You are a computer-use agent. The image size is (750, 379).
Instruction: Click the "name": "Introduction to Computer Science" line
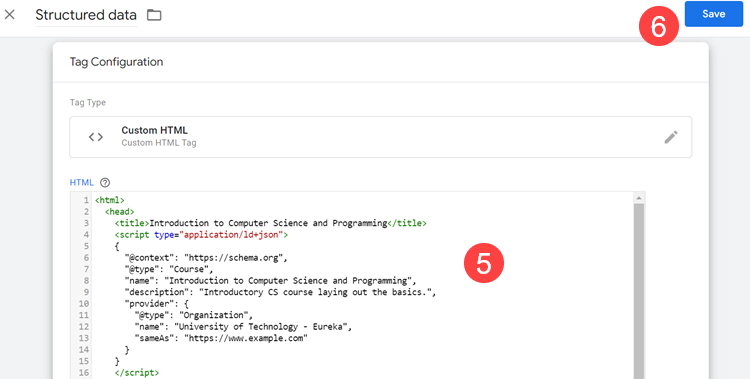pos(270,280)
